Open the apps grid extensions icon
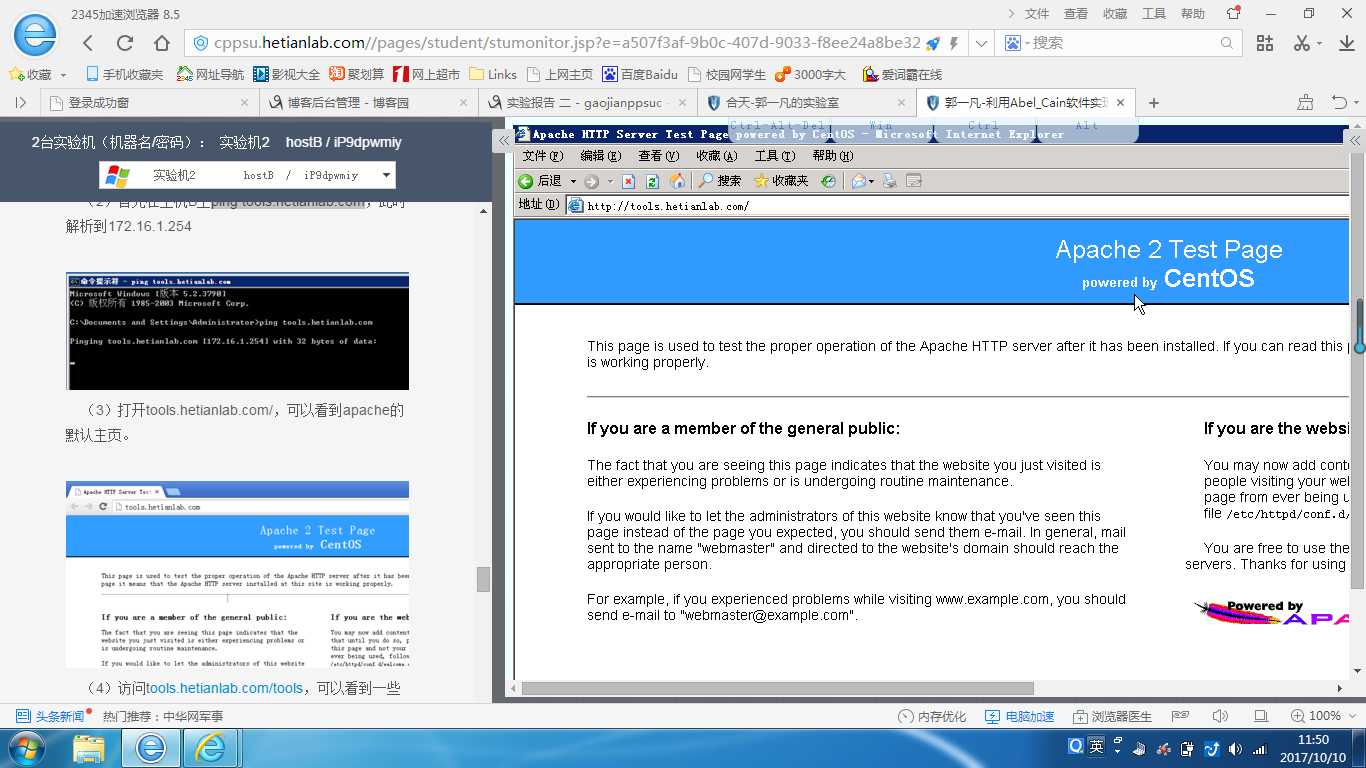The image size is (1366, 768). point(1265,43)
